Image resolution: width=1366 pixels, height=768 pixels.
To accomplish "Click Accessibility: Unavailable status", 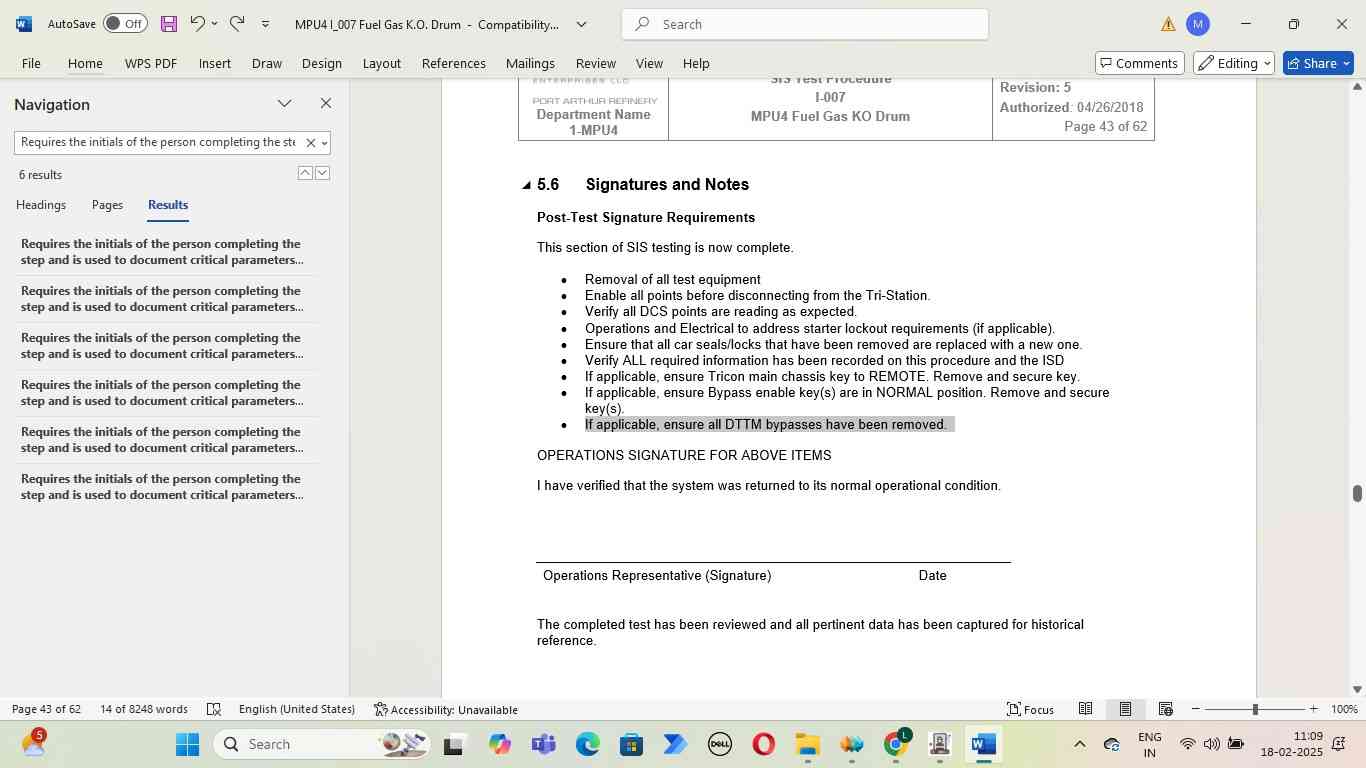I will 446,709.
